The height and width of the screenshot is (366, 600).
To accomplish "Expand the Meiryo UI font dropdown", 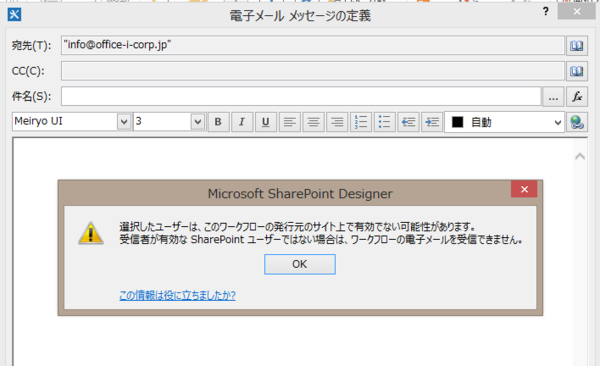I will 124,122.
